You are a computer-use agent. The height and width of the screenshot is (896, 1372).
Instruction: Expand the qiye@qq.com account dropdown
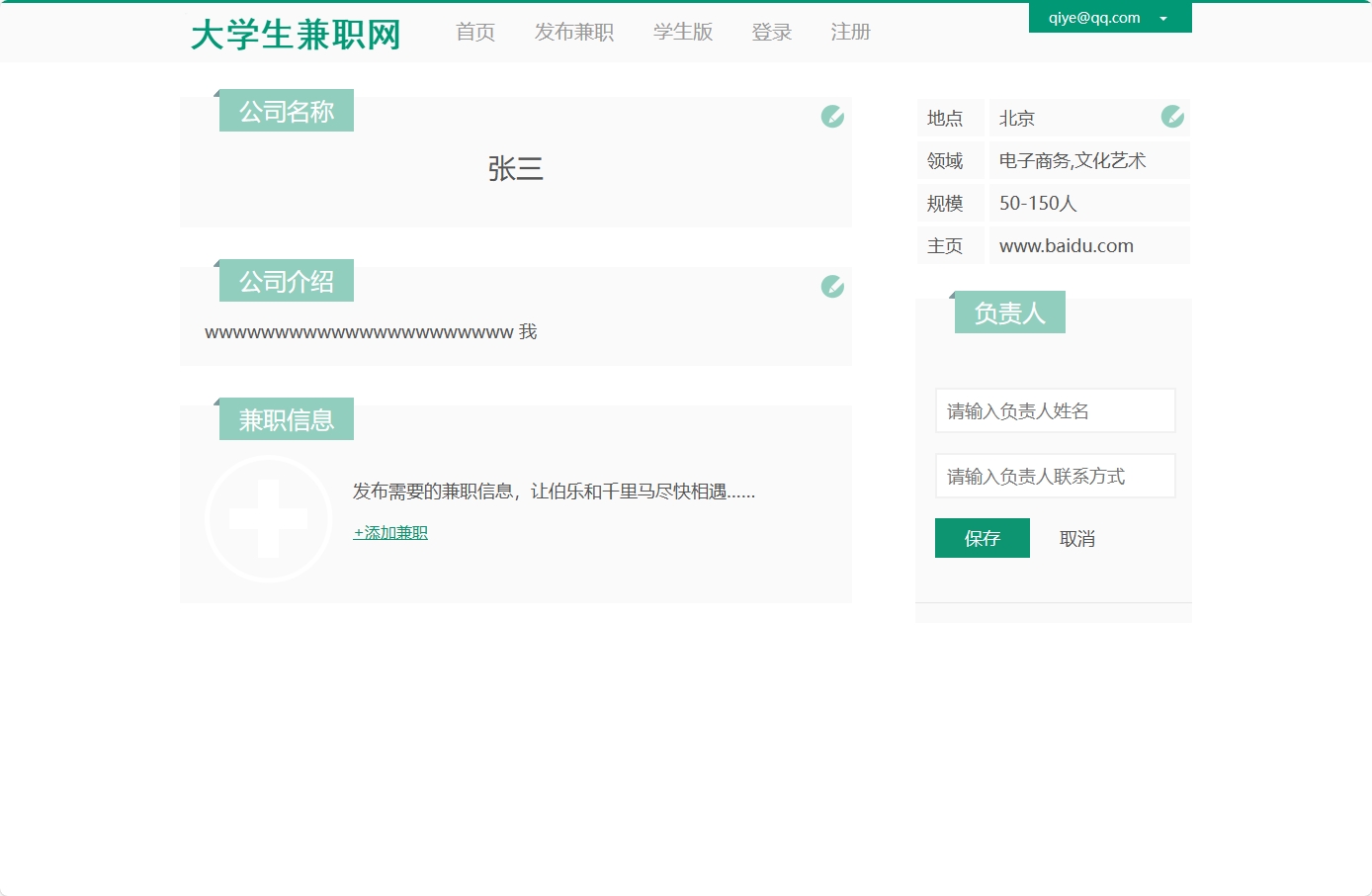[x=1163, y=17]
